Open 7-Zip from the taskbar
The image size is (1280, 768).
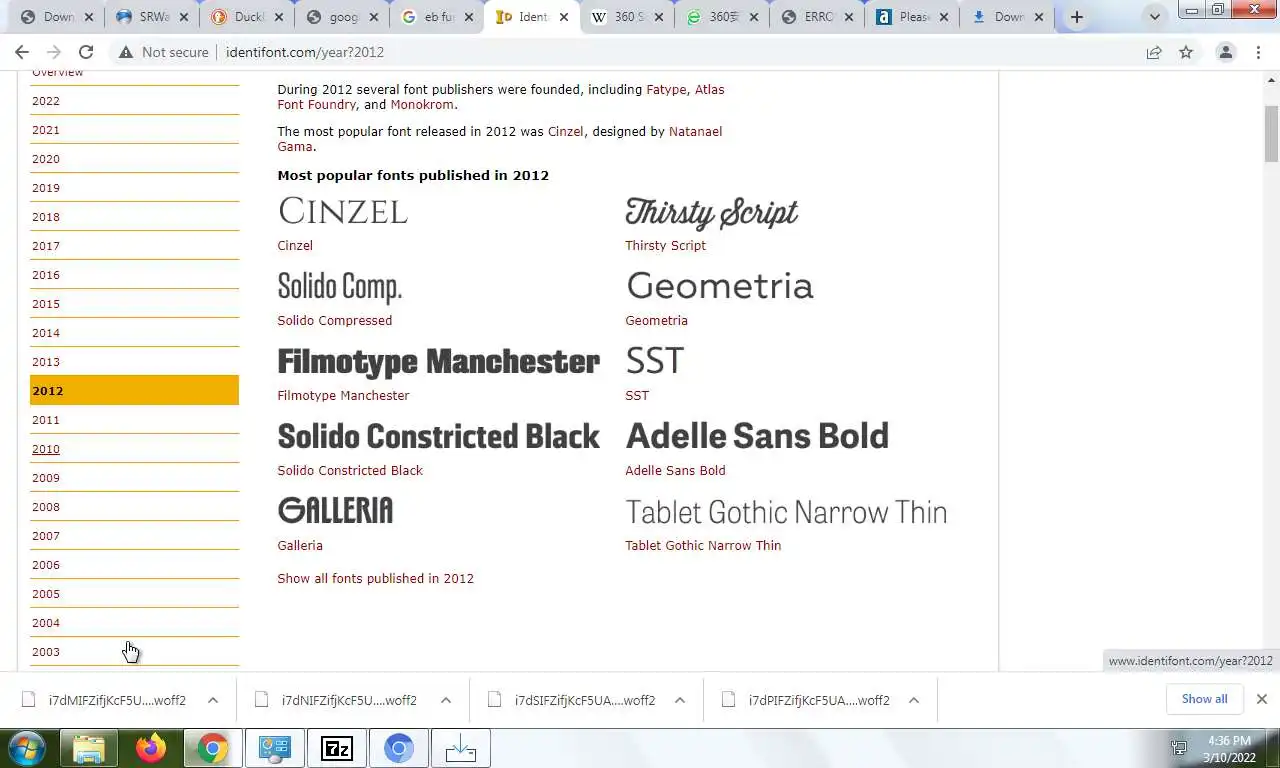[337, 748]
